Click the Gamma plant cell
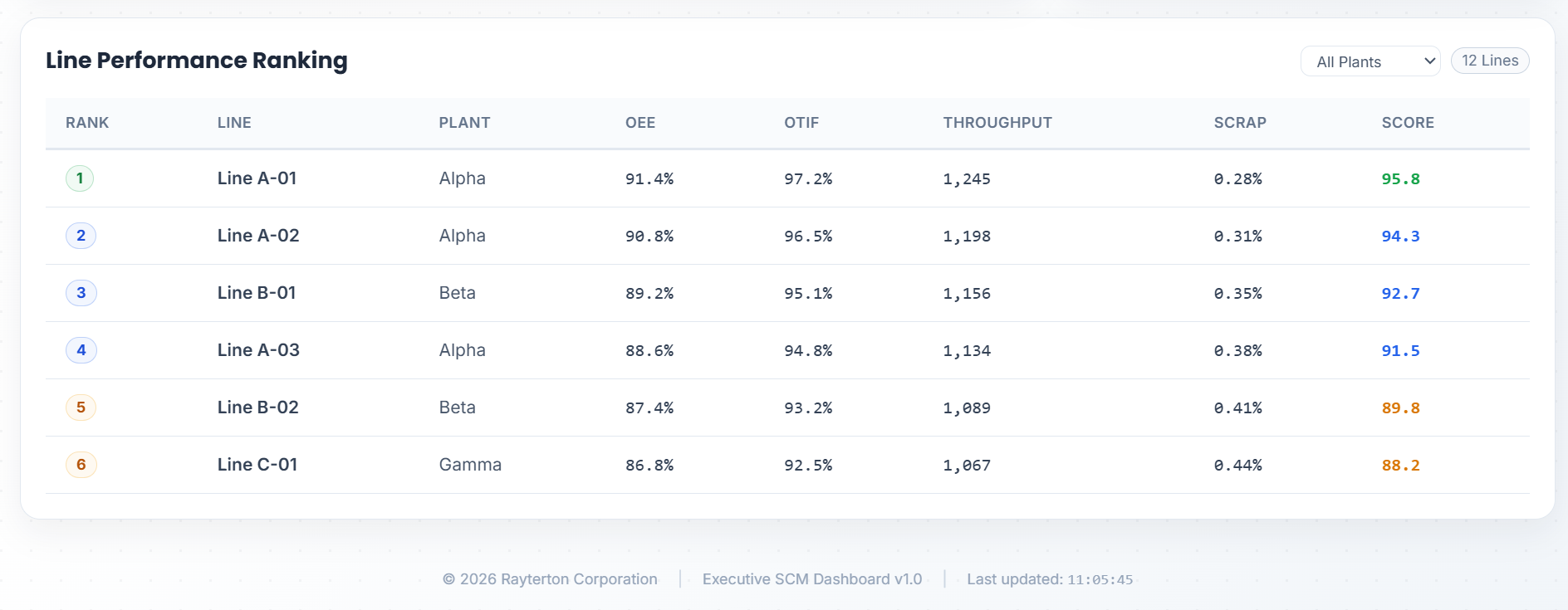 (469, 465)
